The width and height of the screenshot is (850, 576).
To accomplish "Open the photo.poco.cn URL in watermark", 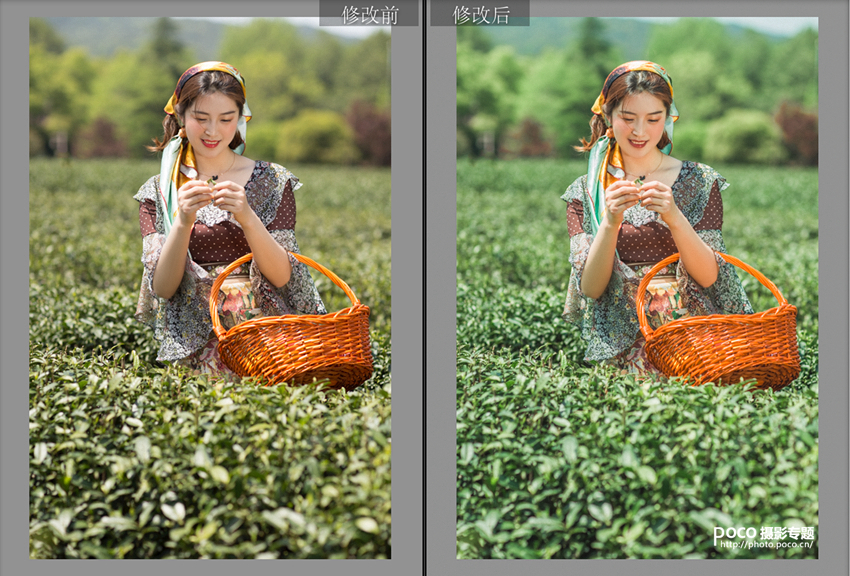I will [766, 545].
